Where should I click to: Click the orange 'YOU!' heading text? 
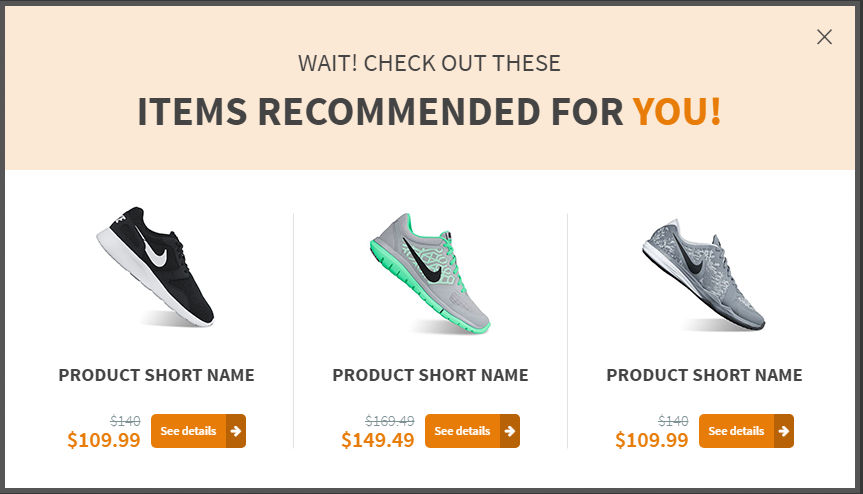[677, 111]
